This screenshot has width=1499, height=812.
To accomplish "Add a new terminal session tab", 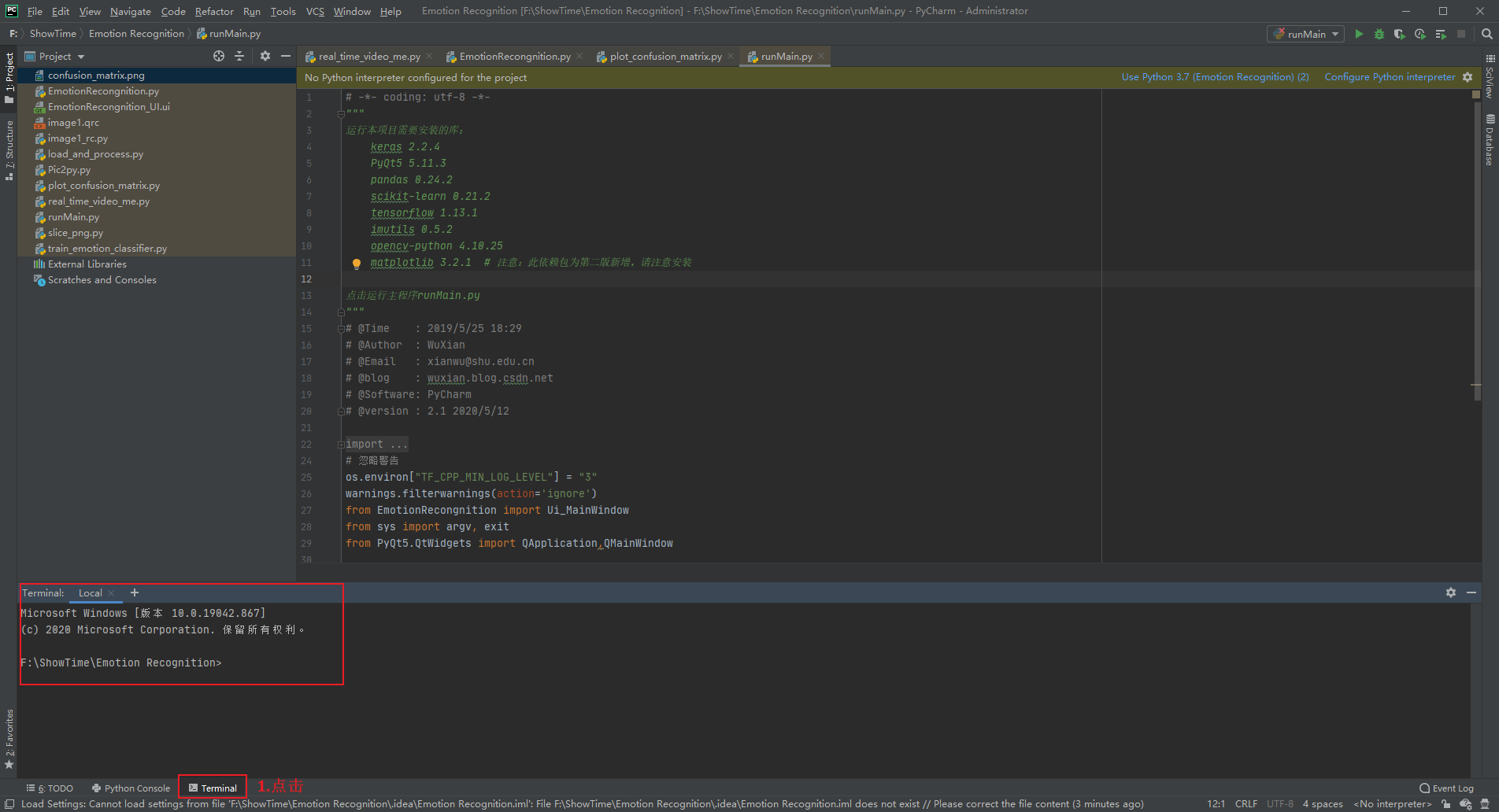I will click(135, 592).
